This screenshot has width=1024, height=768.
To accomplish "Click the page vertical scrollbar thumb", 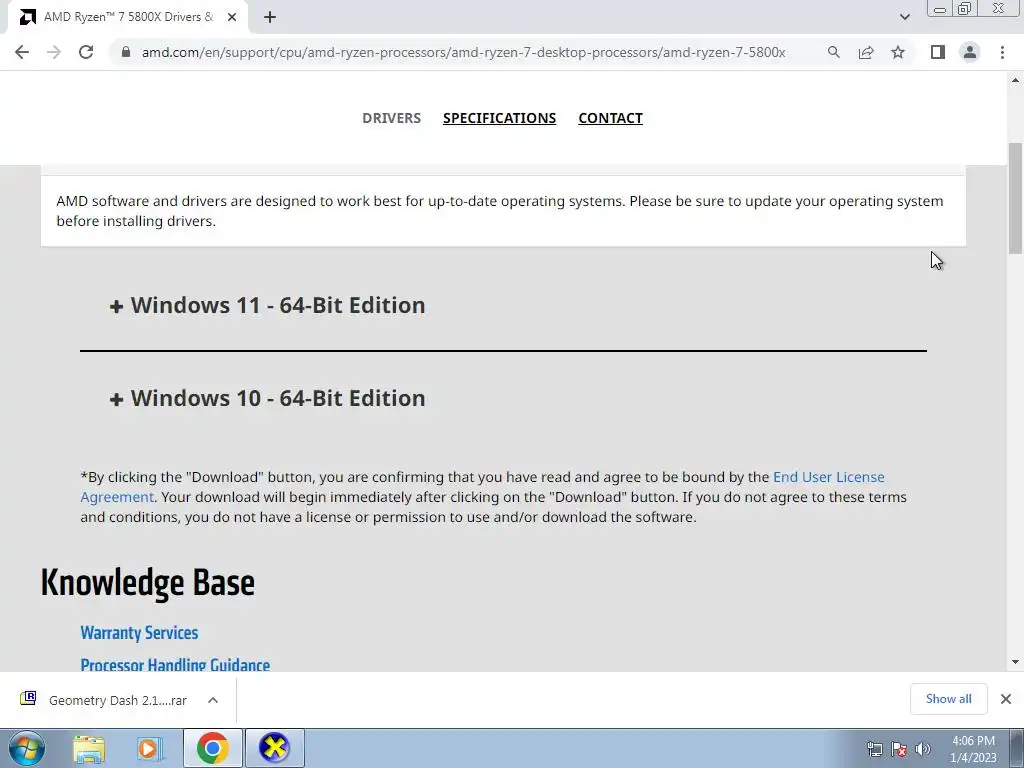I will tap(1016, 198).
